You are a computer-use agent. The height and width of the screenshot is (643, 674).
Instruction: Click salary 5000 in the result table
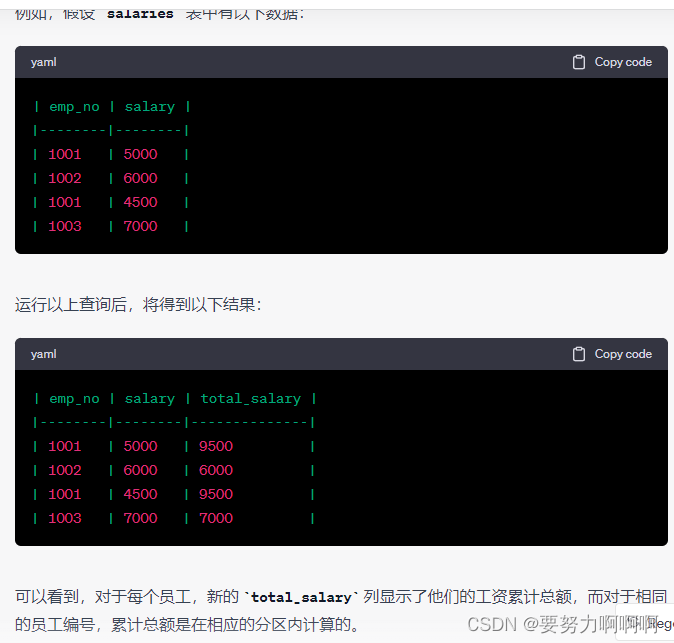tap(141, 447)
